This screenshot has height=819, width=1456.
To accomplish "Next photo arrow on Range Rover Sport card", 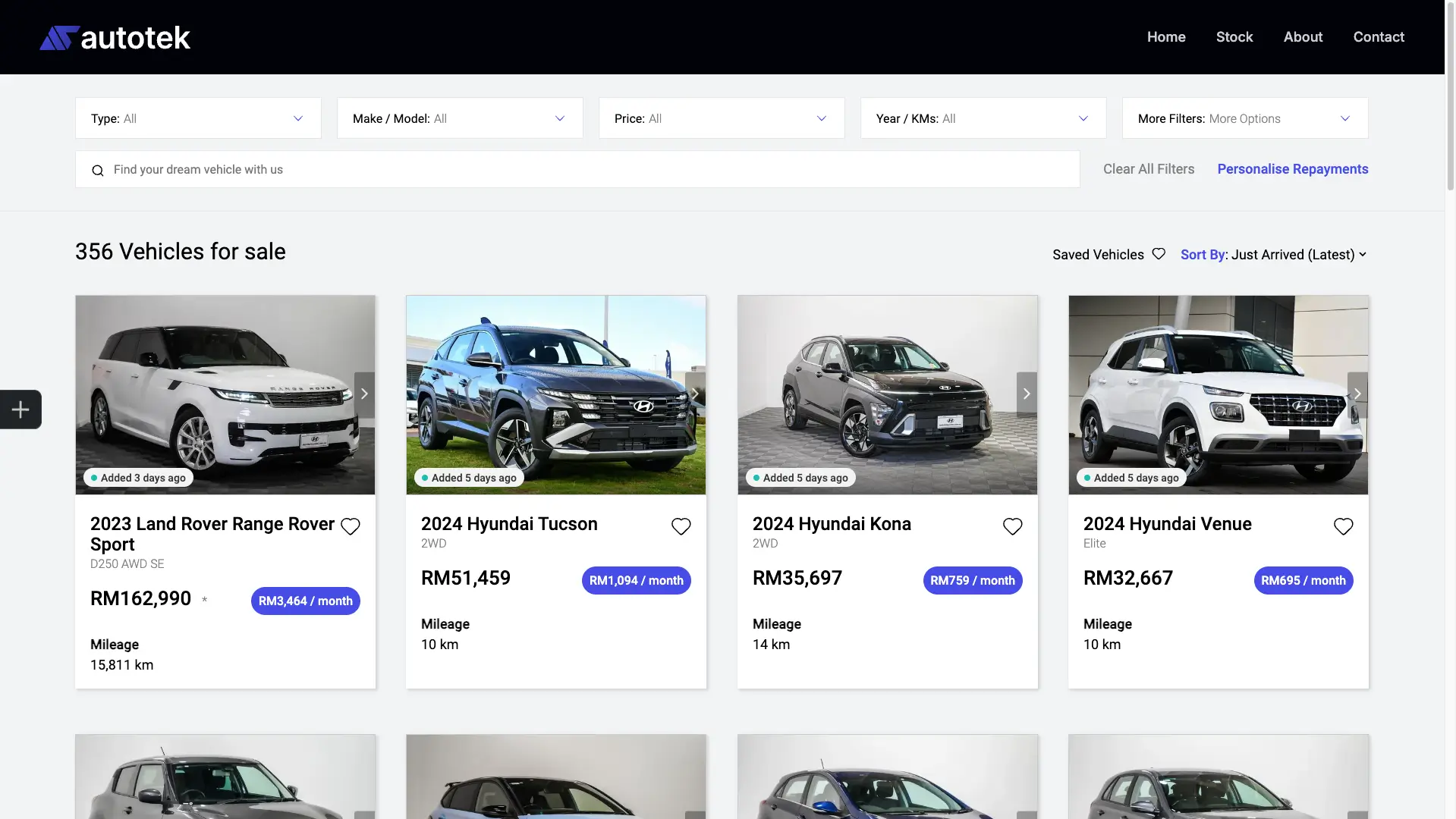I will [x=364, y=394].
